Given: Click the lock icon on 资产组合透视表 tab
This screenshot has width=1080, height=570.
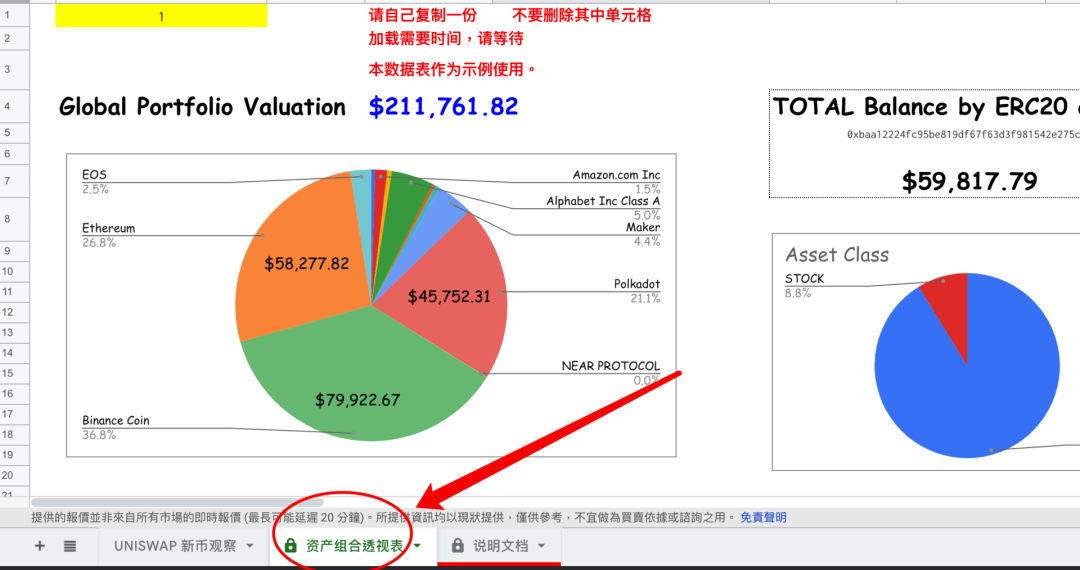Looking at the screenshot, I should click(x=291, y=546).
